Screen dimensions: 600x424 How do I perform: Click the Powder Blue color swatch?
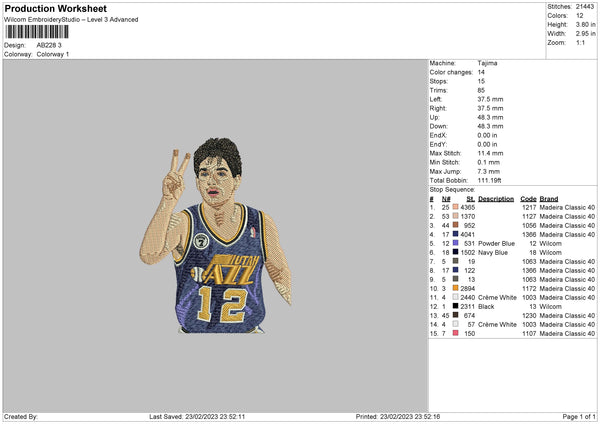455,243
